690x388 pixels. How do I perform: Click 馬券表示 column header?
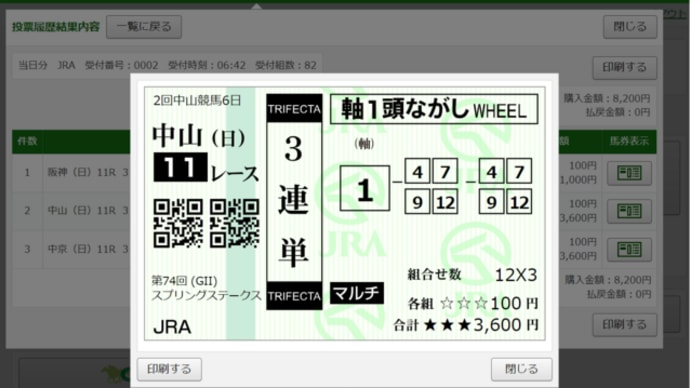pos(629,141)
